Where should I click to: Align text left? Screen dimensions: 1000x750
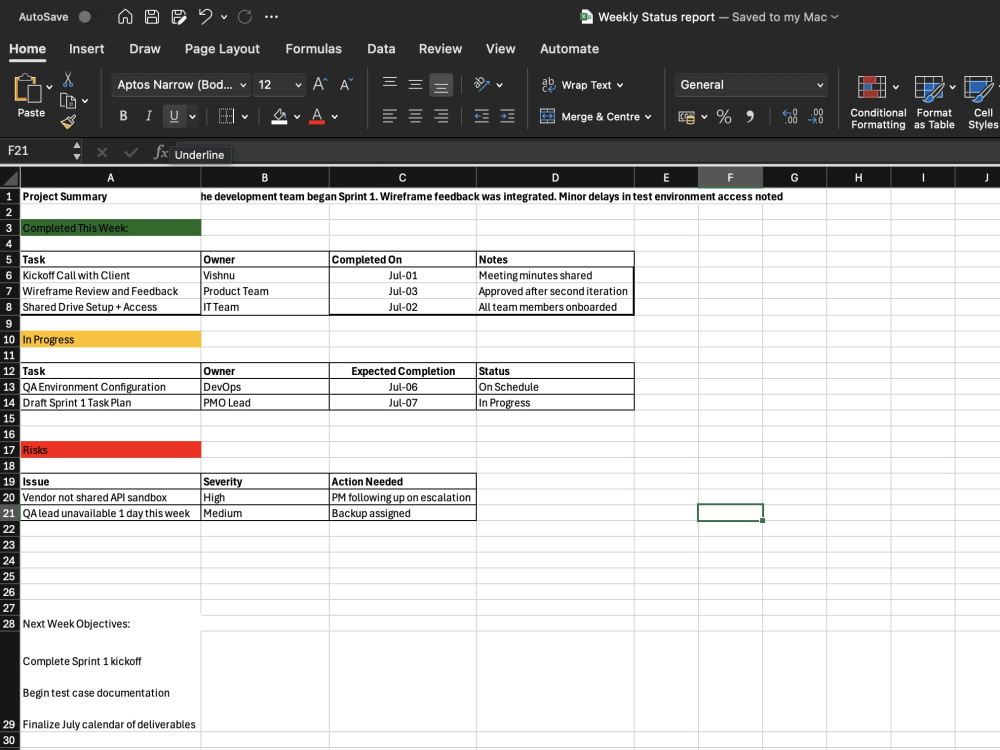click(x=390, y=116)
